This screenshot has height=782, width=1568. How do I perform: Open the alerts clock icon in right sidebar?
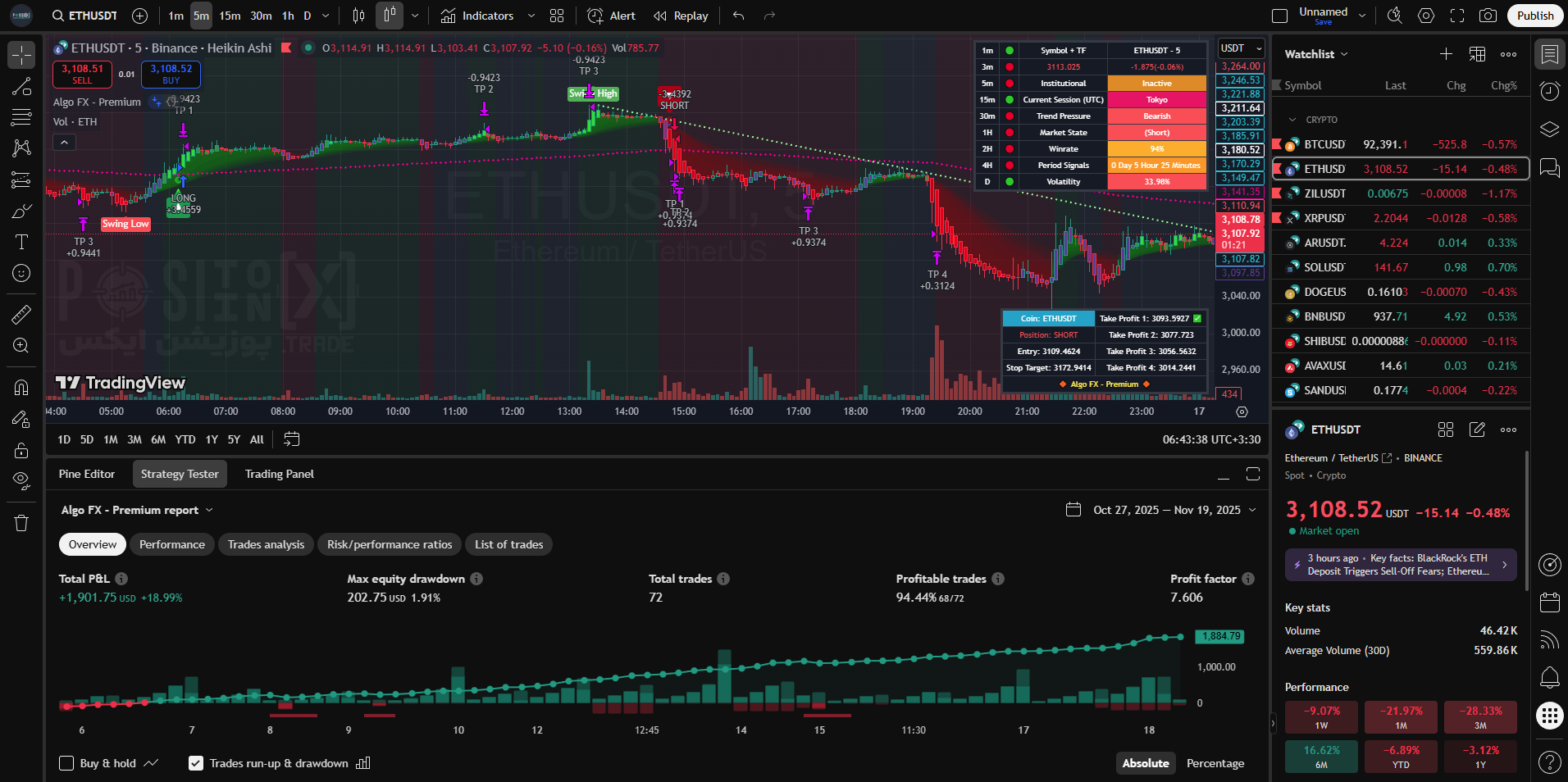1549,91
